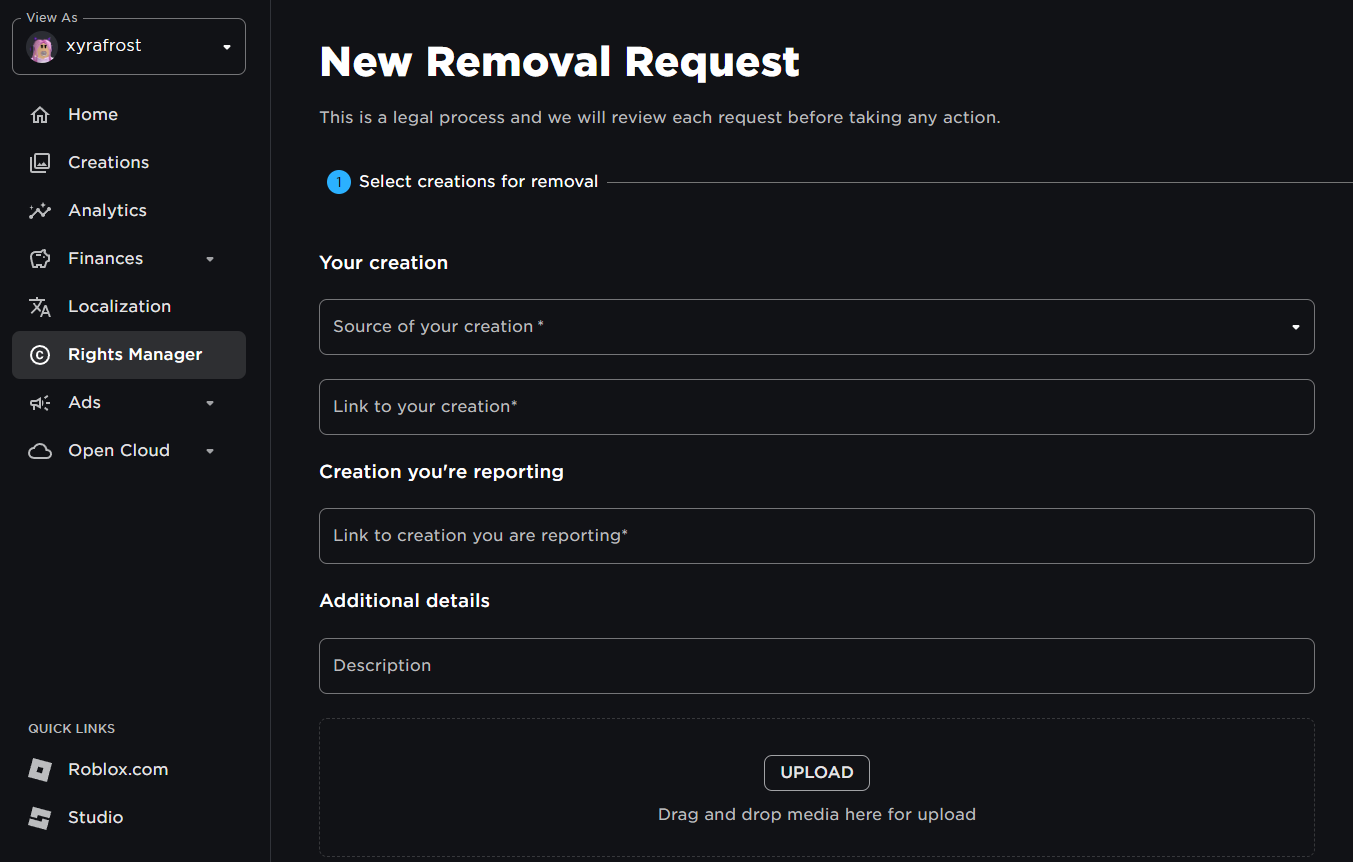Select the Finances piggy bank icon
This screenshot has width=1353, height=862.
pyautogui.click(x=40, y=258)
